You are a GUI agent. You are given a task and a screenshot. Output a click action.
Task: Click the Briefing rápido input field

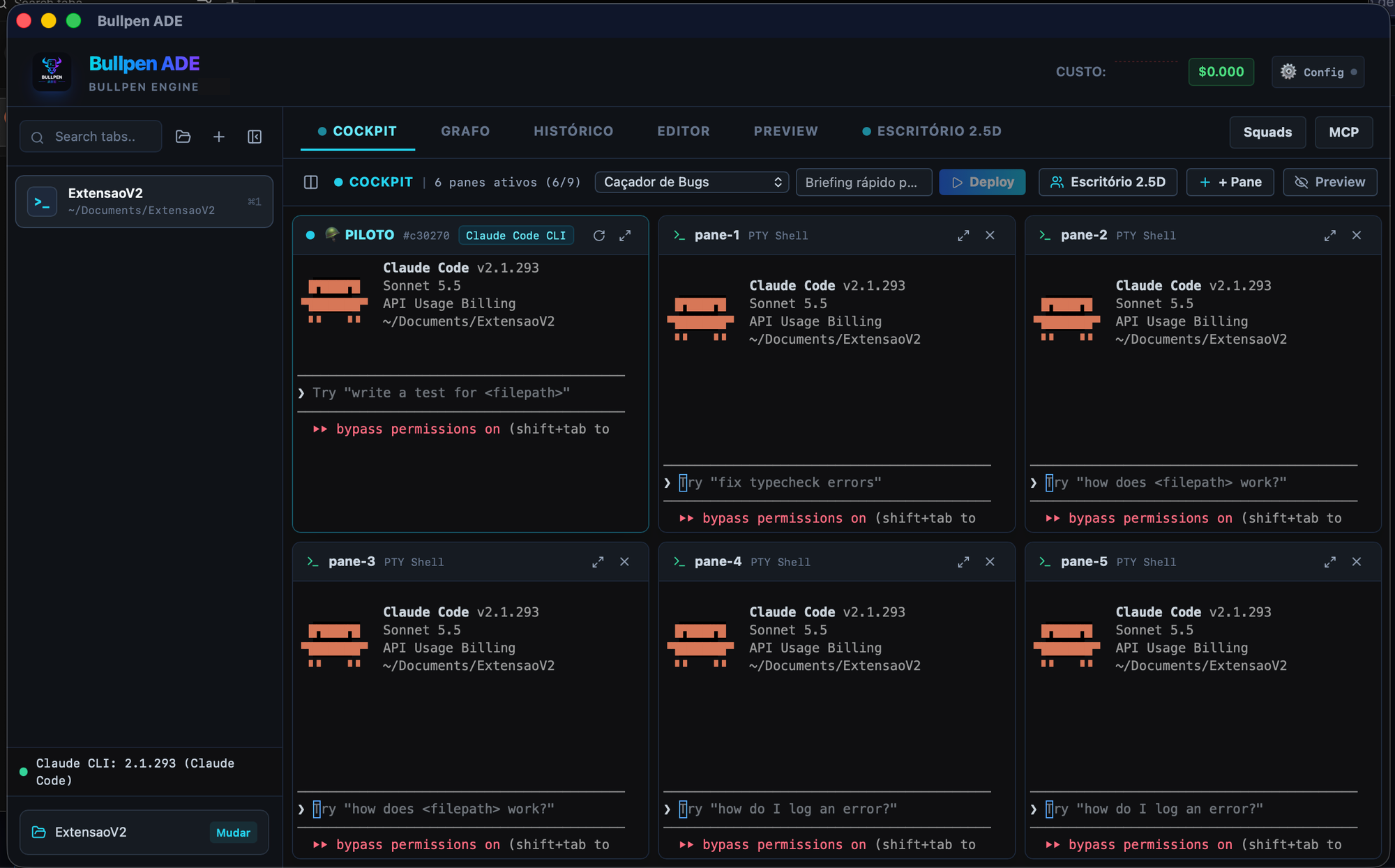point(864,182)
